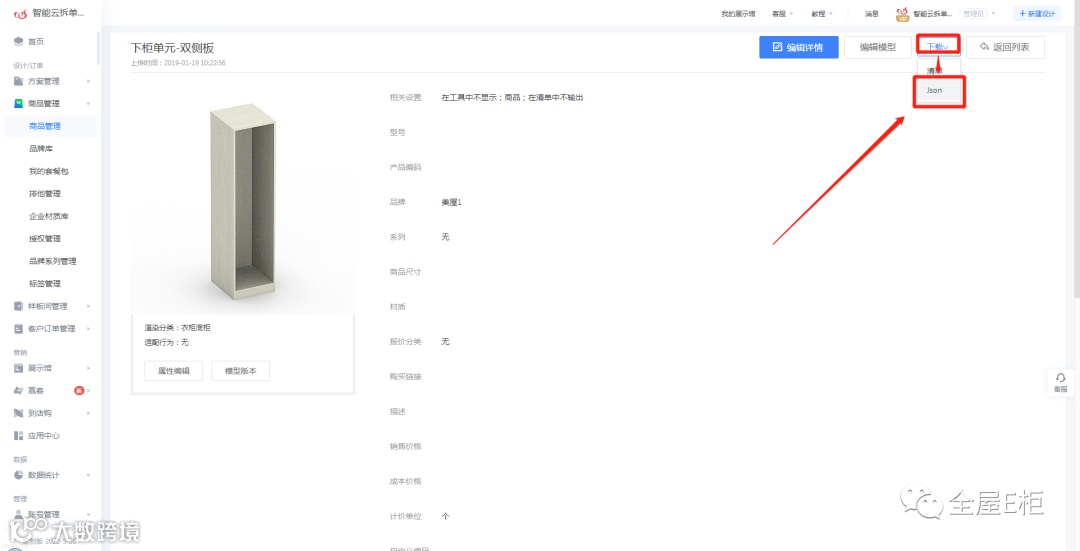Viewport: 1080px width, 551px height.
Task: Expand the 数据统计 submenu arrow
Action: click(88, 475)
